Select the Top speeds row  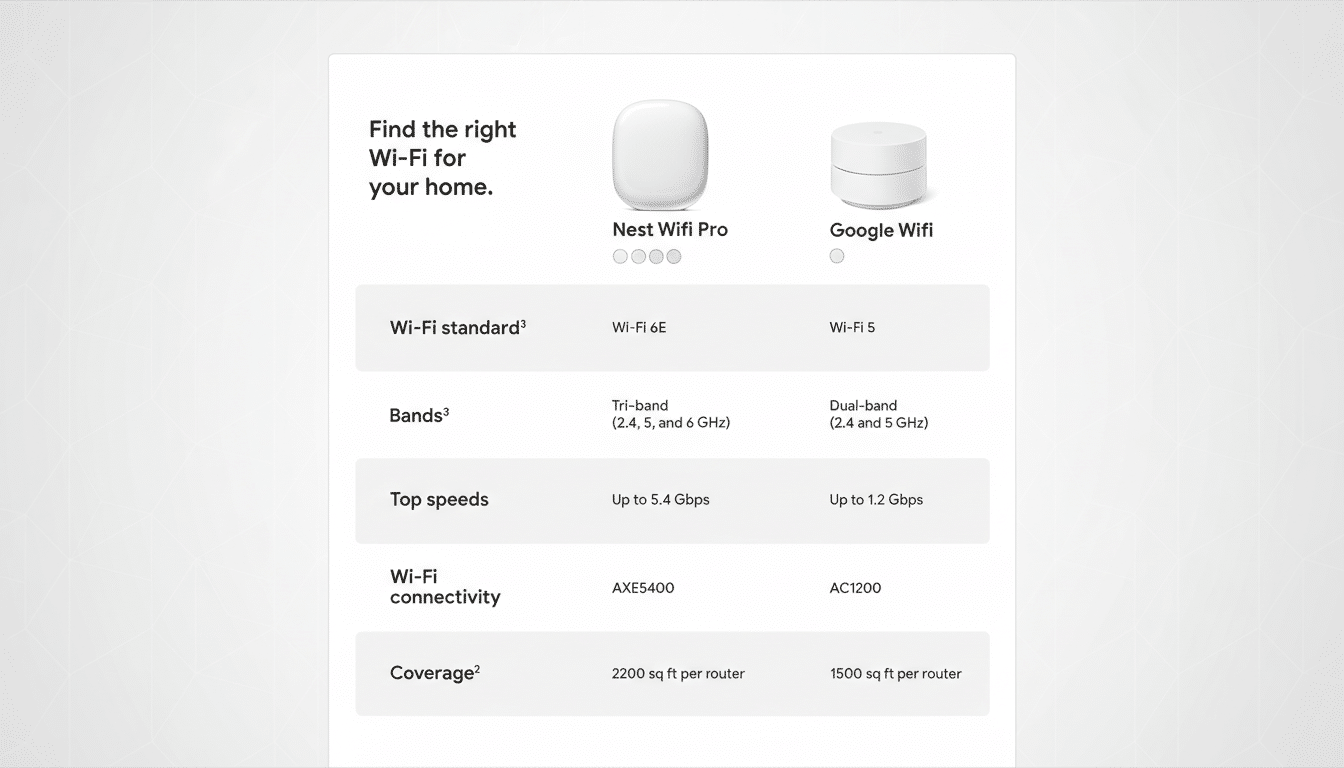pos(439,499)
